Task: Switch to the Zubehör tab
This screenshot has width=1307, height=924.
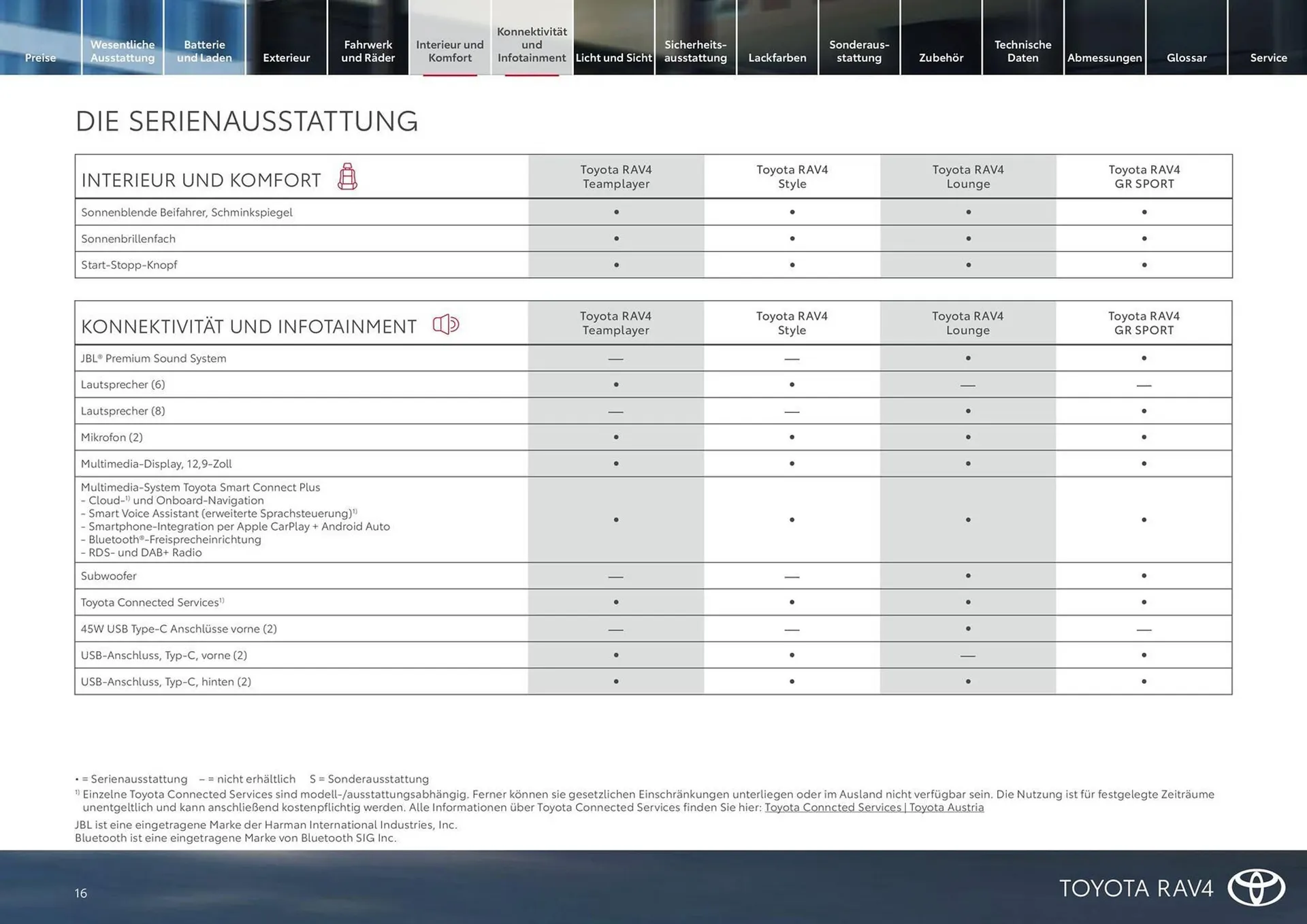Action: coord(941,58)
